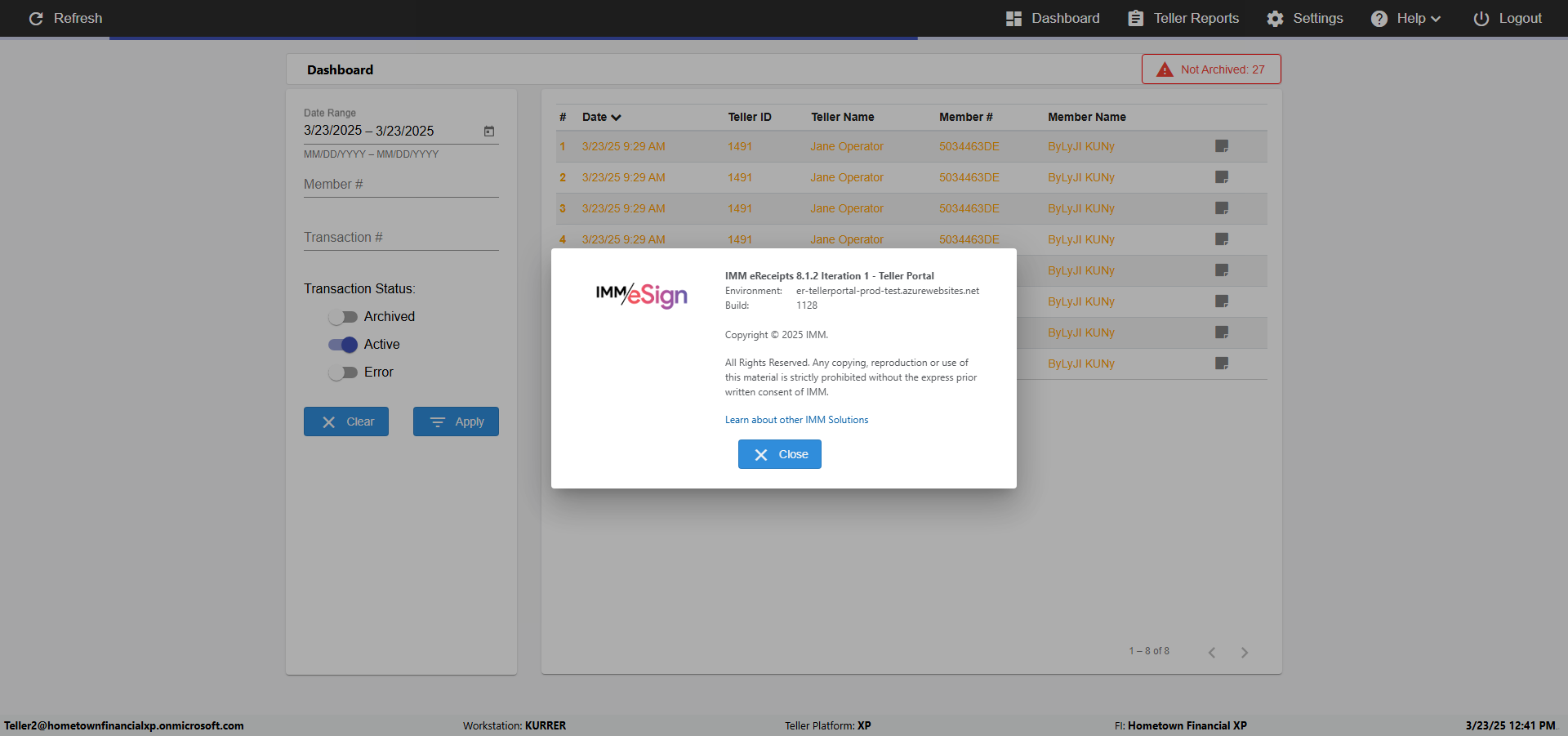The image size is (1568, 736).
Task: Open the note icon in eighth row
Action: coord(1222,364)
